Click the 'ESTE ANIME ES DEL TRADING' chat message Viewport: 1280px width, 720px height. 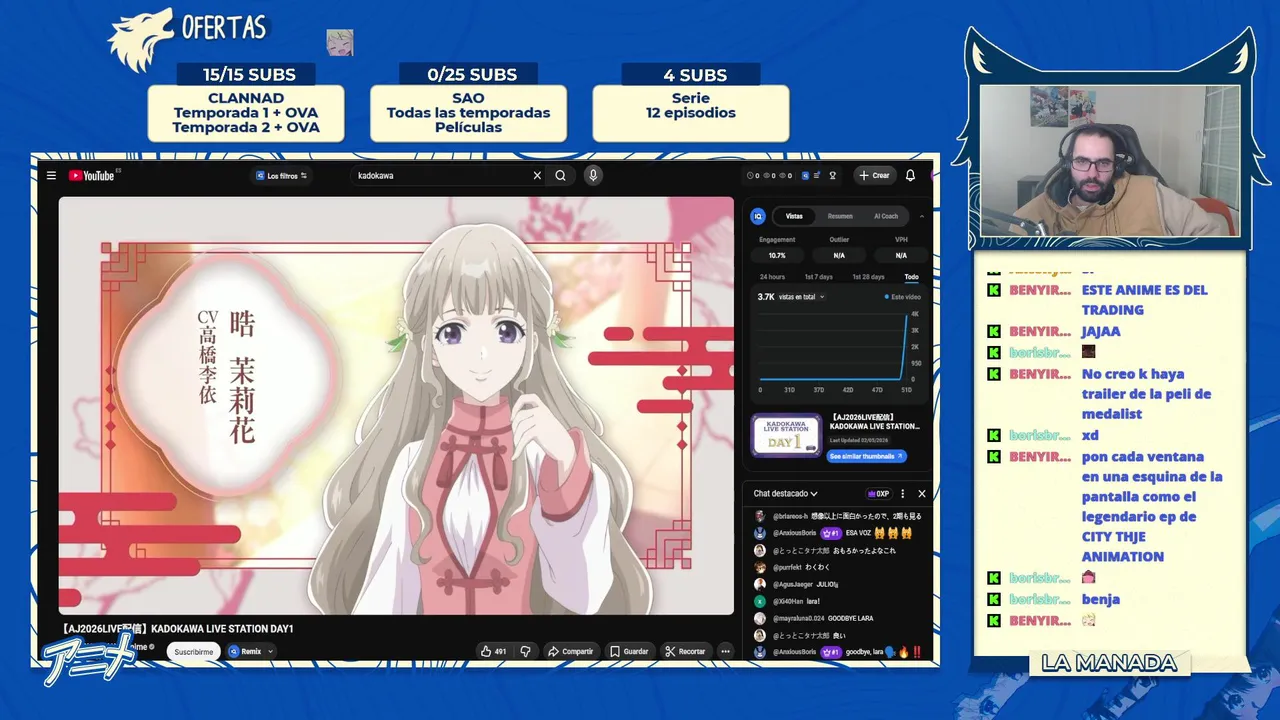[x=1144, y=300]
